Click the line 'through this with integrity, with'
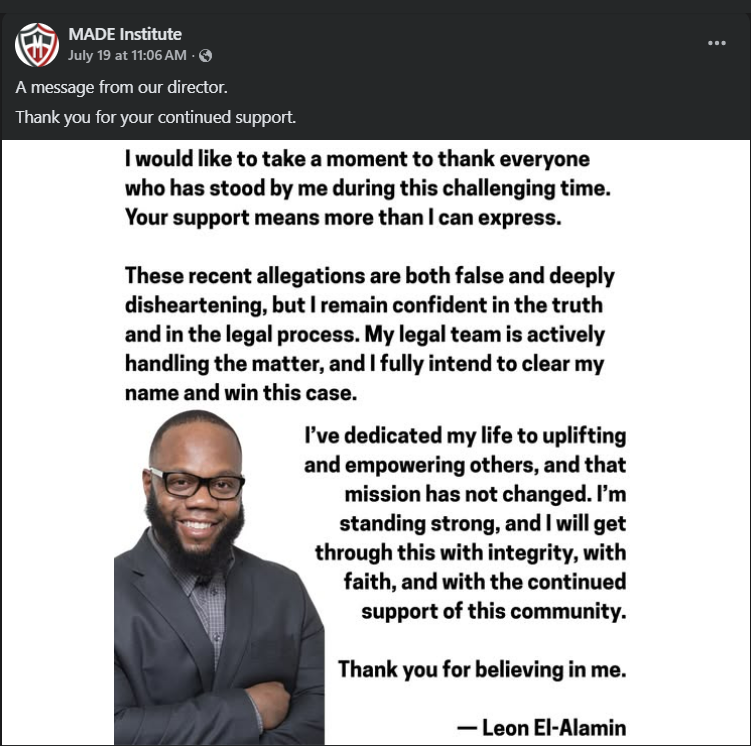The height and width of the screenshot is (746, 751). [470, 553]
